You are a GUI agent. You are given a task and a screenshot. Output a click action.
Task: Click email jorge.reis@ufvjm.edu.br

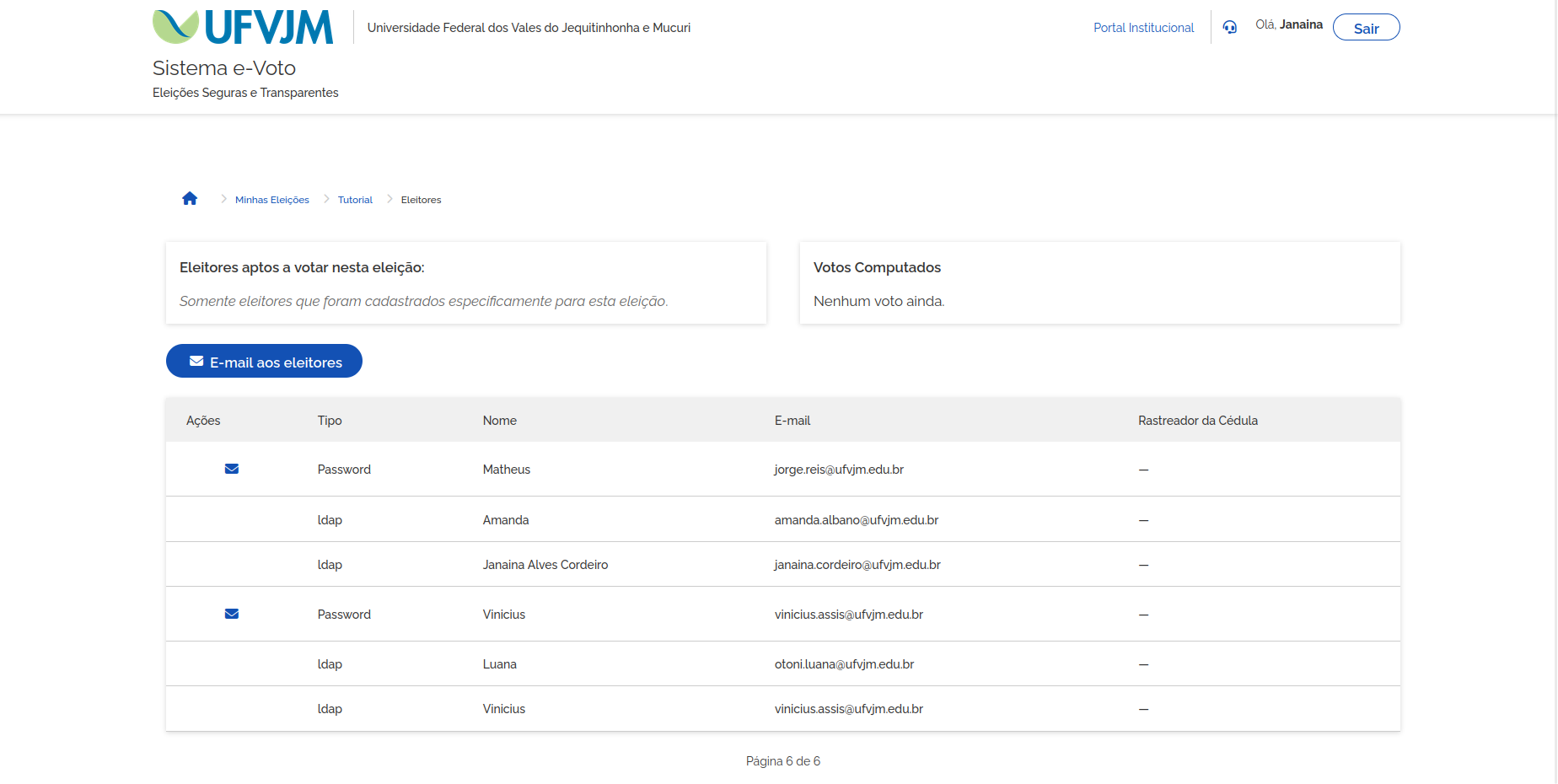click(x=839, y=470)
